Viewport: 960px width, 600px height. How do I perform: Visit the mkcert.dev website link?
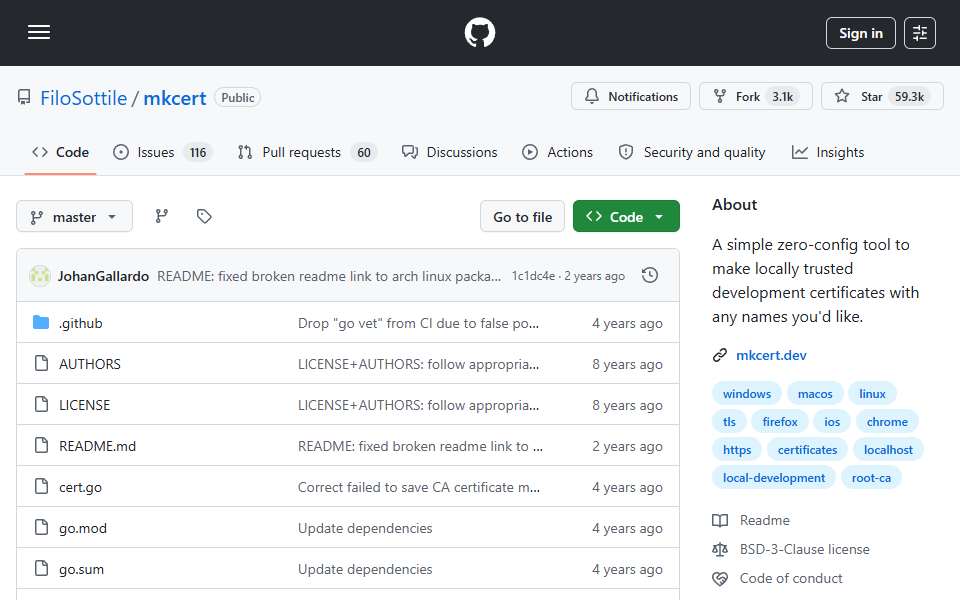(771, 355)
